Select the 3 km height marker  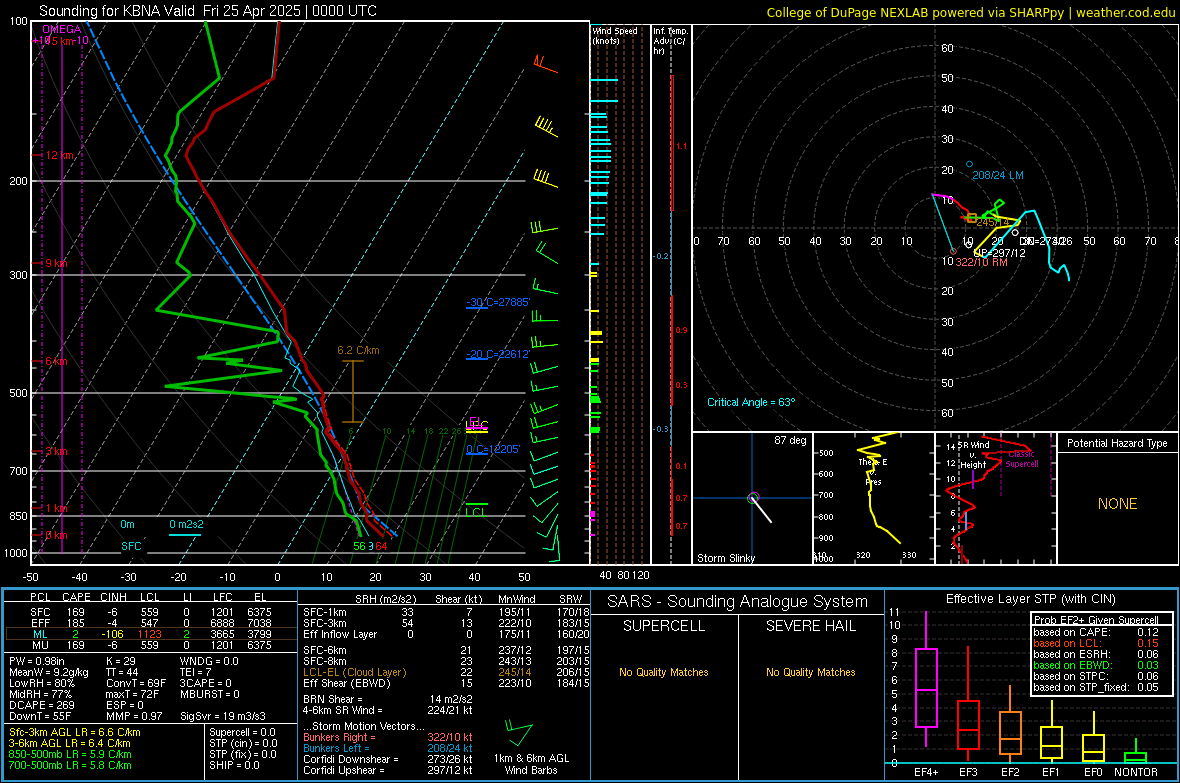pyautogui.click(x=56, y=452)
